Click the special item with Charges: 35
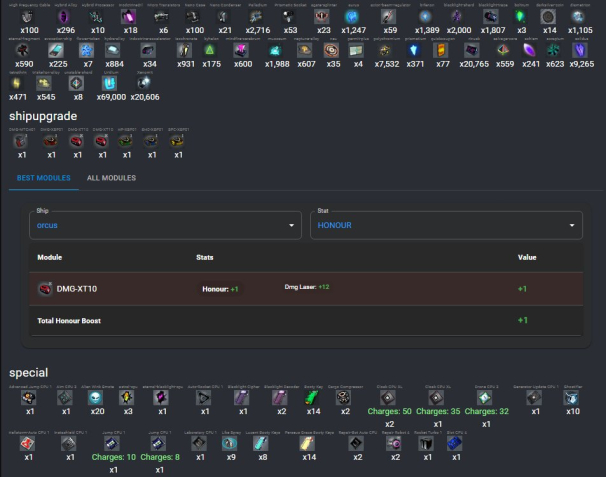606x477 pixels. (x=437, y=398)
